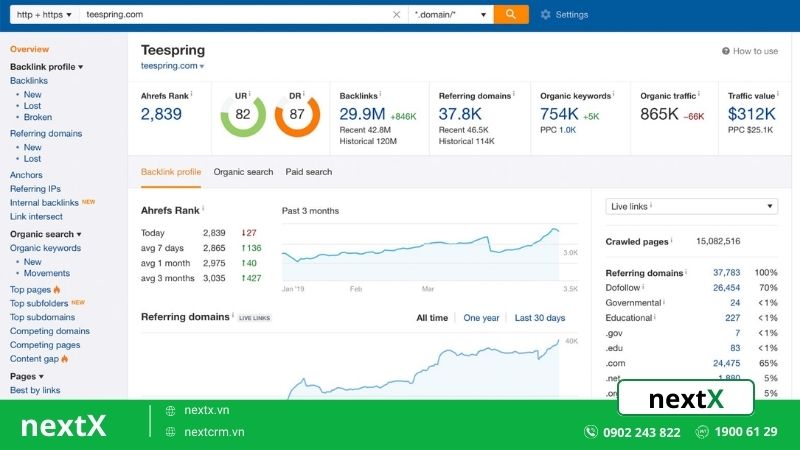Image resolution: width=800 pixels, height=450 pixels.
Task: Click the PPC 1.0K value
Action: 567,130
